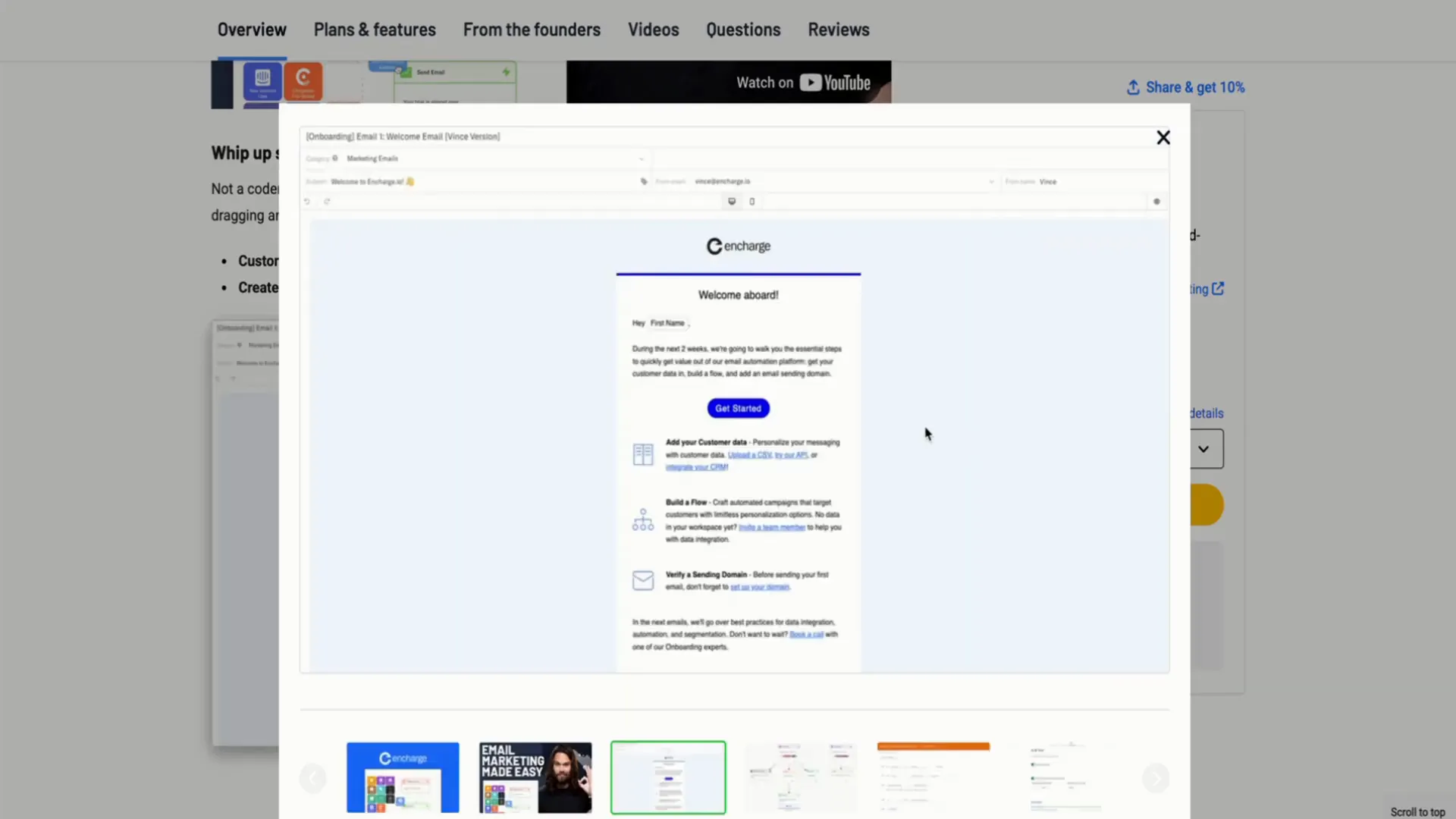The width and height of the screenshot is (1456, 819).
Task: Select the Email Marketing Made Easy thumbnail
Action: click(535, 777)
